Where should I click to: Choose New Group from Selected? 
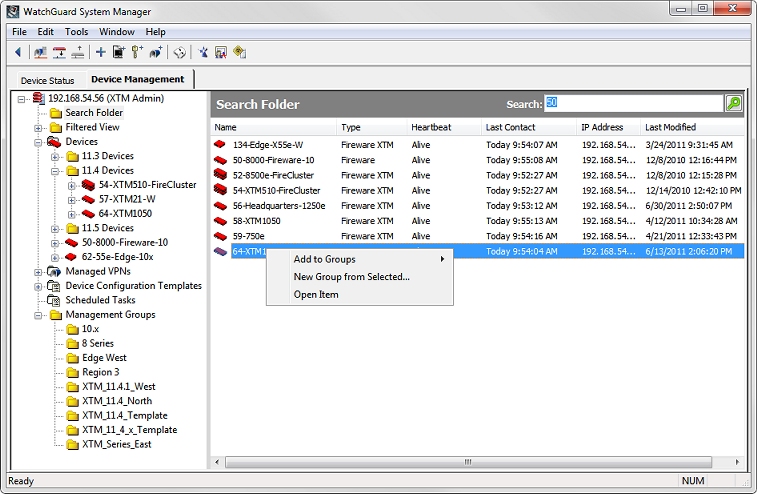pyautogui.click(x=351, y=277)
